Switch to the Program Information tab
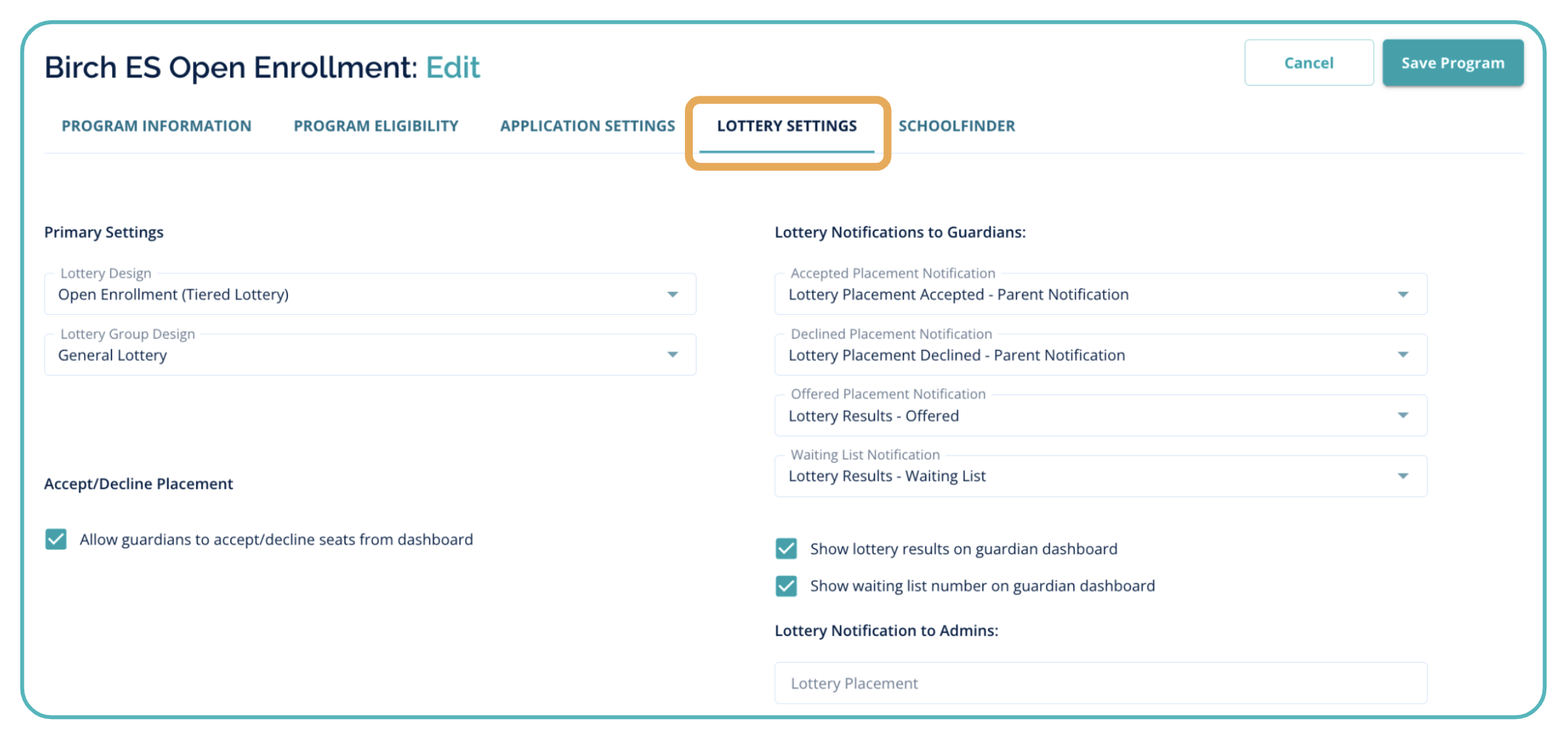The width and height of the screenshot is (1568, 744). (x=157, y=126)
